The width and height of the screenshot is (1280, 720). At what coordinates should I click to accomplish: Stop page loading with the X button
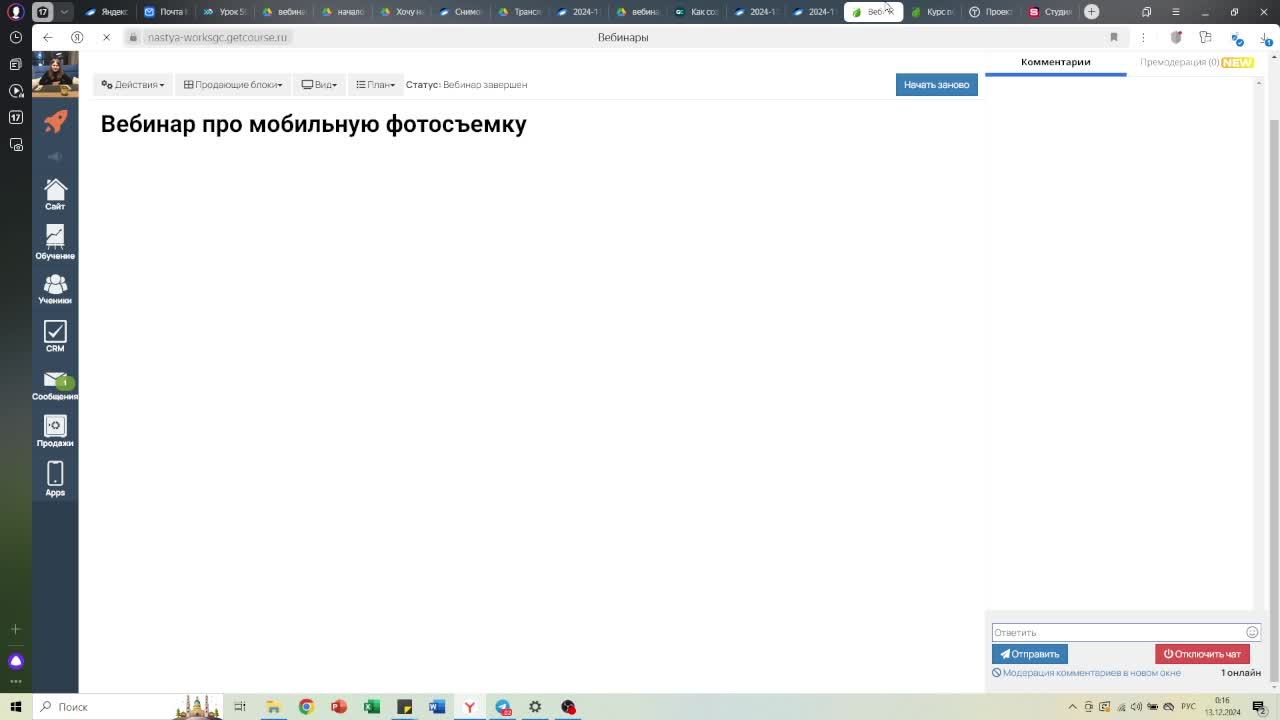coord(106,37)
